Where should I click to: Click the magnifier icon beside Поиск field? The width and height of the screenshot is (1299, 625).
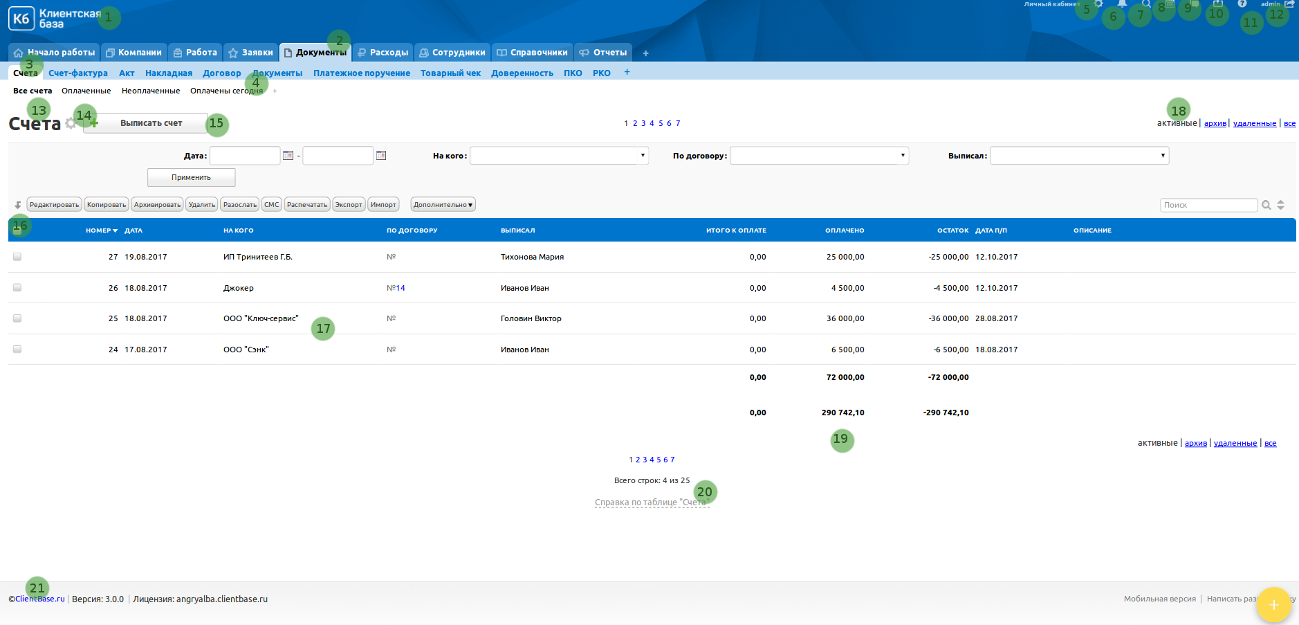coord(1266,205)
